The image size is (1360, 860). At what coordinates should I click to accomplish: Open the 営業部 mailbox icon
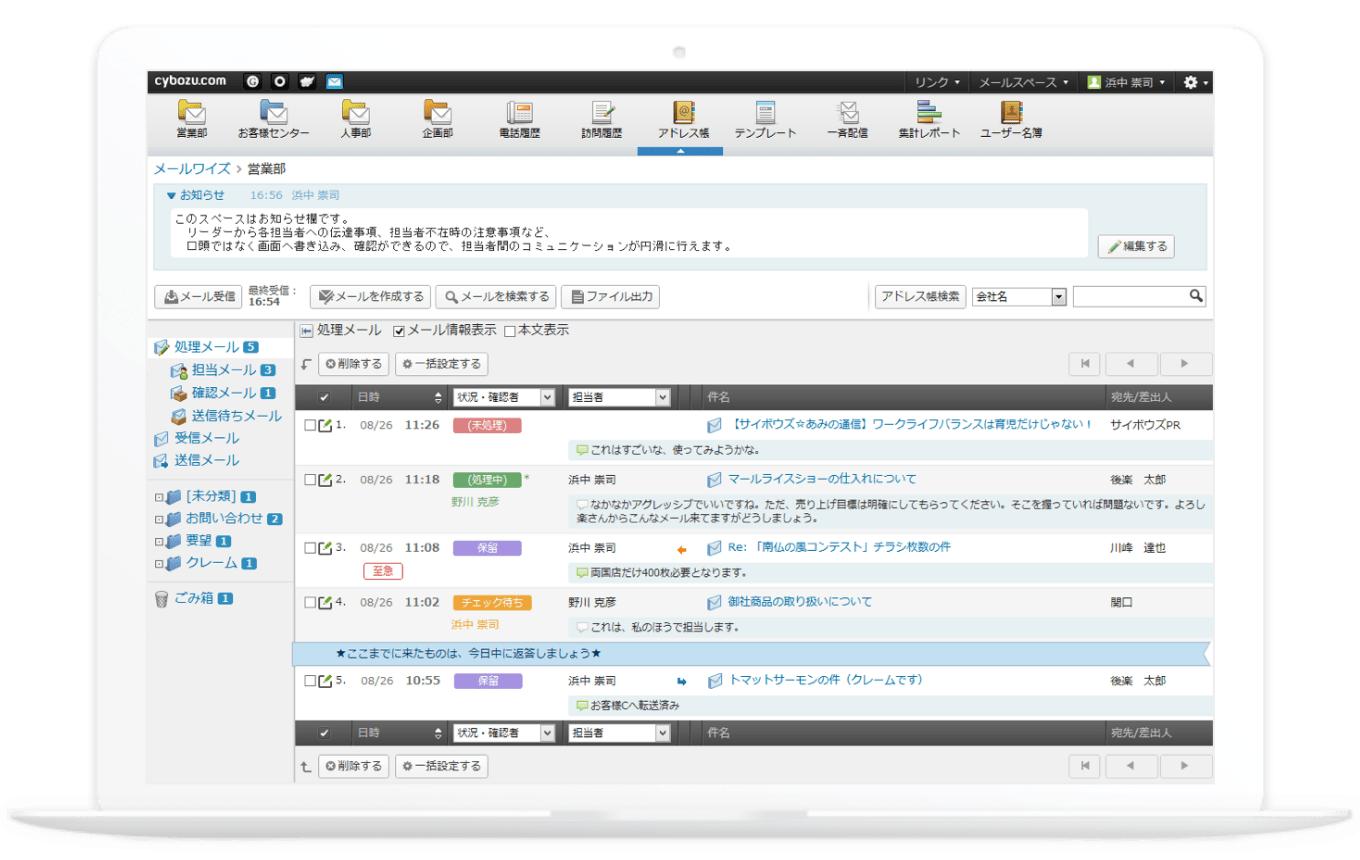point(191,112)
